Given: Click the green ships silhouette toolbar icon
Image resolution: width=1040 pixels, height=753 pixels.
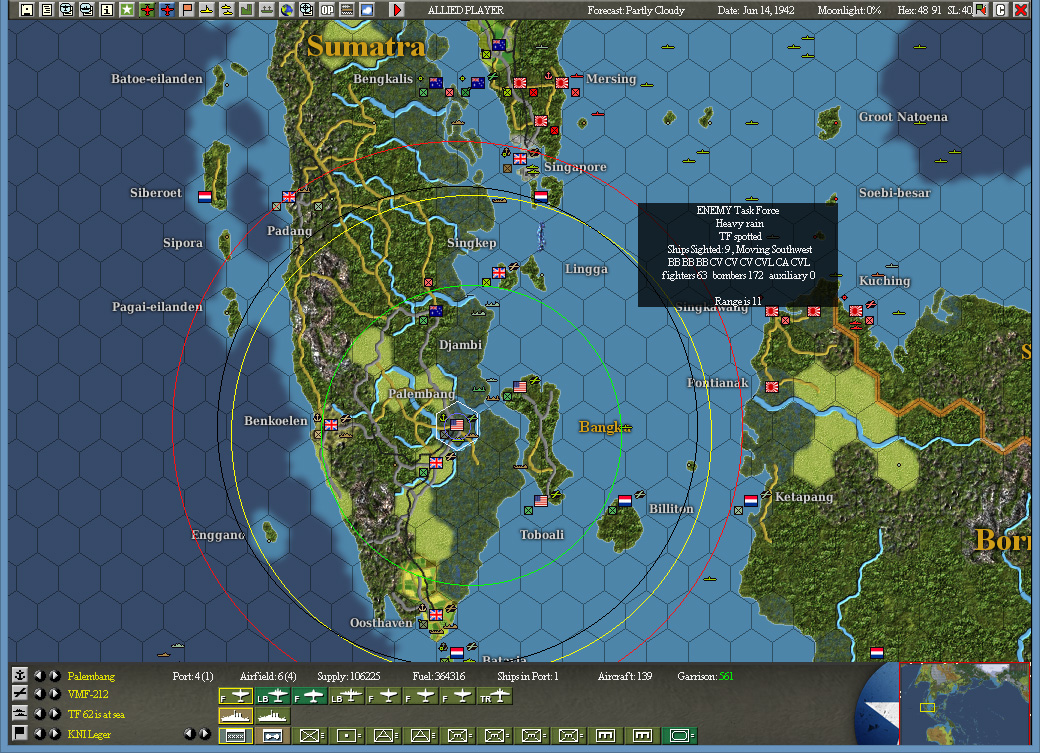Looking at the screenshot, I should click(267, 10).
